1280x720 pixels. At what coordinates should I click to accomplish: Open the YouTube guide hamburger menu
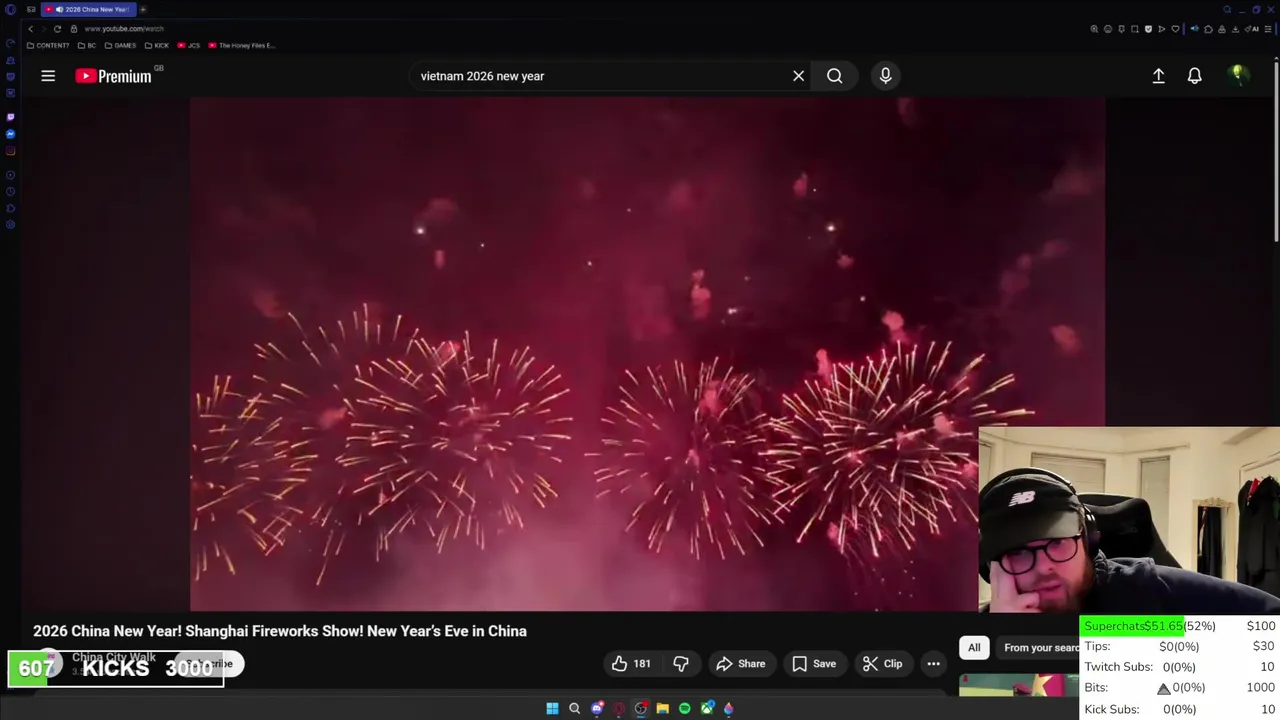click(x=48, y=76)
